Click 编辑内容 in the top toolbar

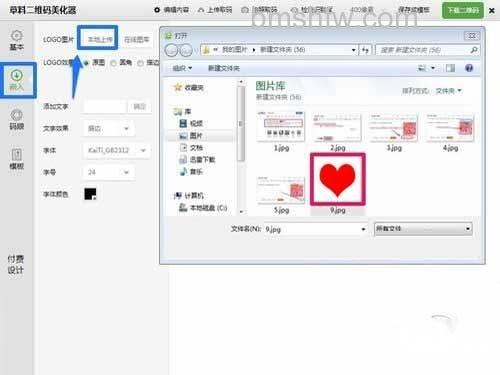172,10
